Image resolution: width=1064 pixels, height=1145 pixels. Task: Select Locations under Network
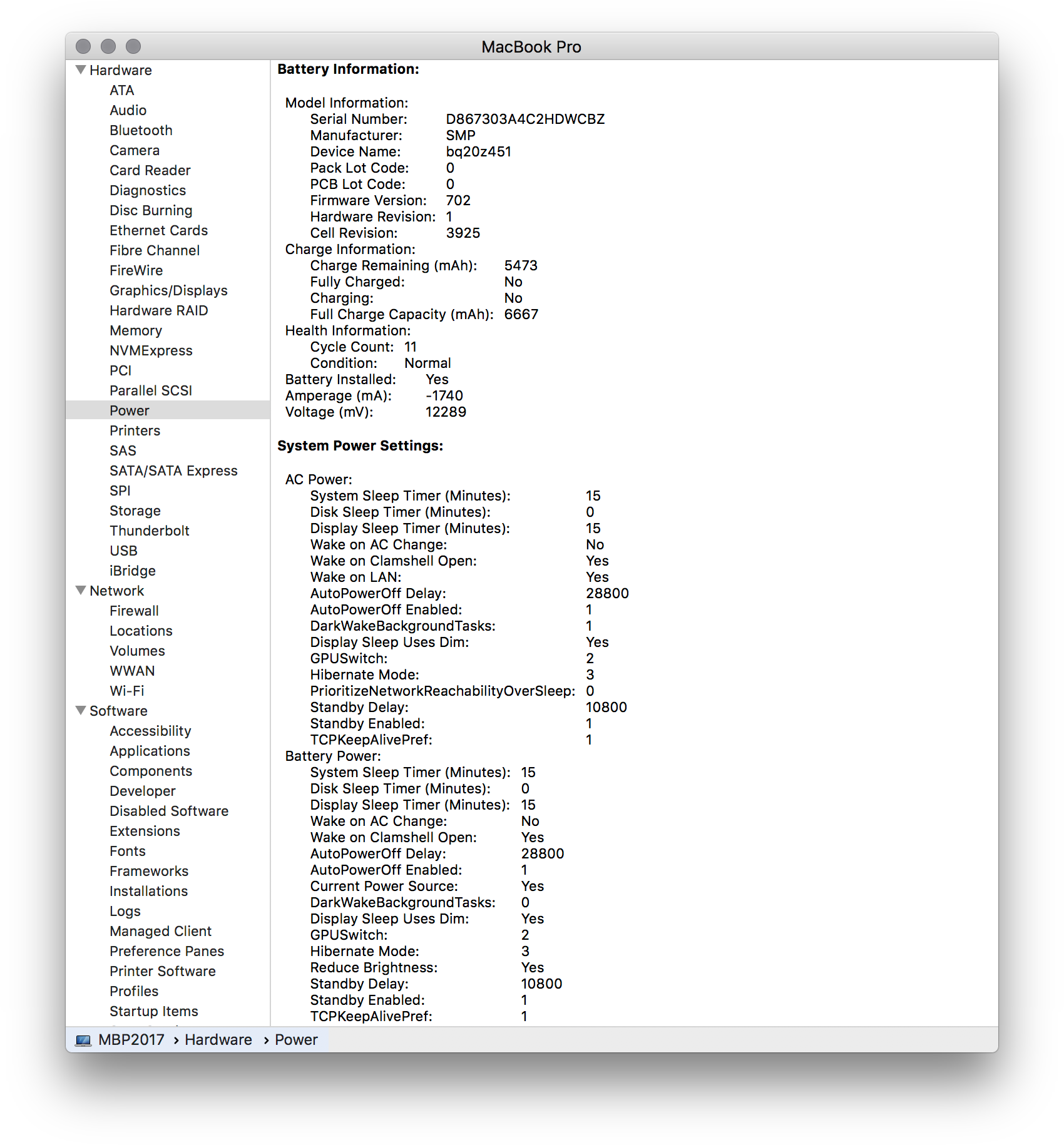pyautogui.click(x=141, y=631)
